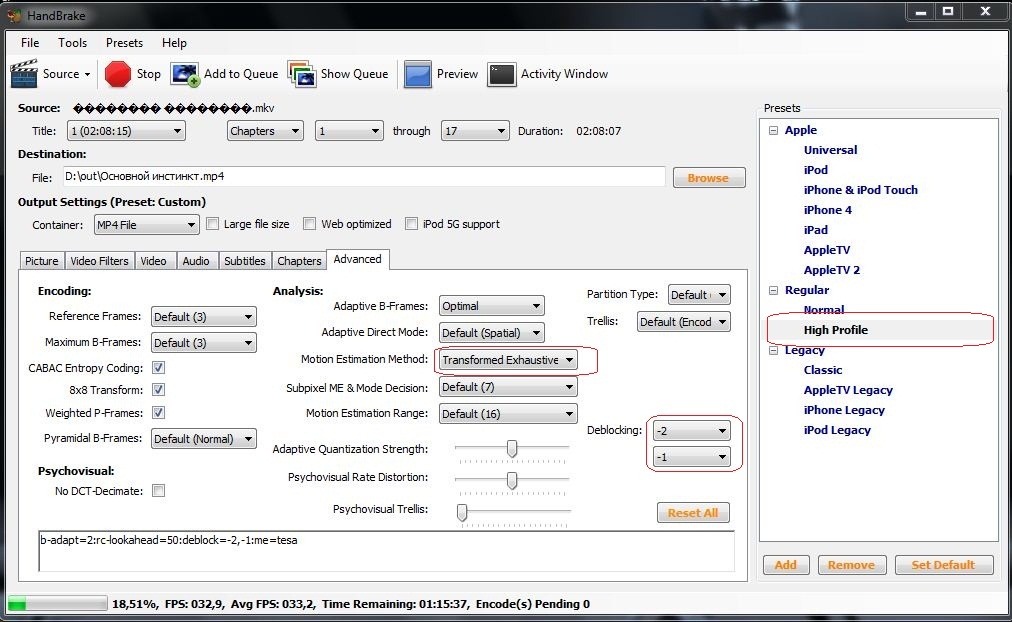The width and height of the screenshot is (1012, 622).
Task: Click the x264 options text box
Action: click(x=387, y=552)
